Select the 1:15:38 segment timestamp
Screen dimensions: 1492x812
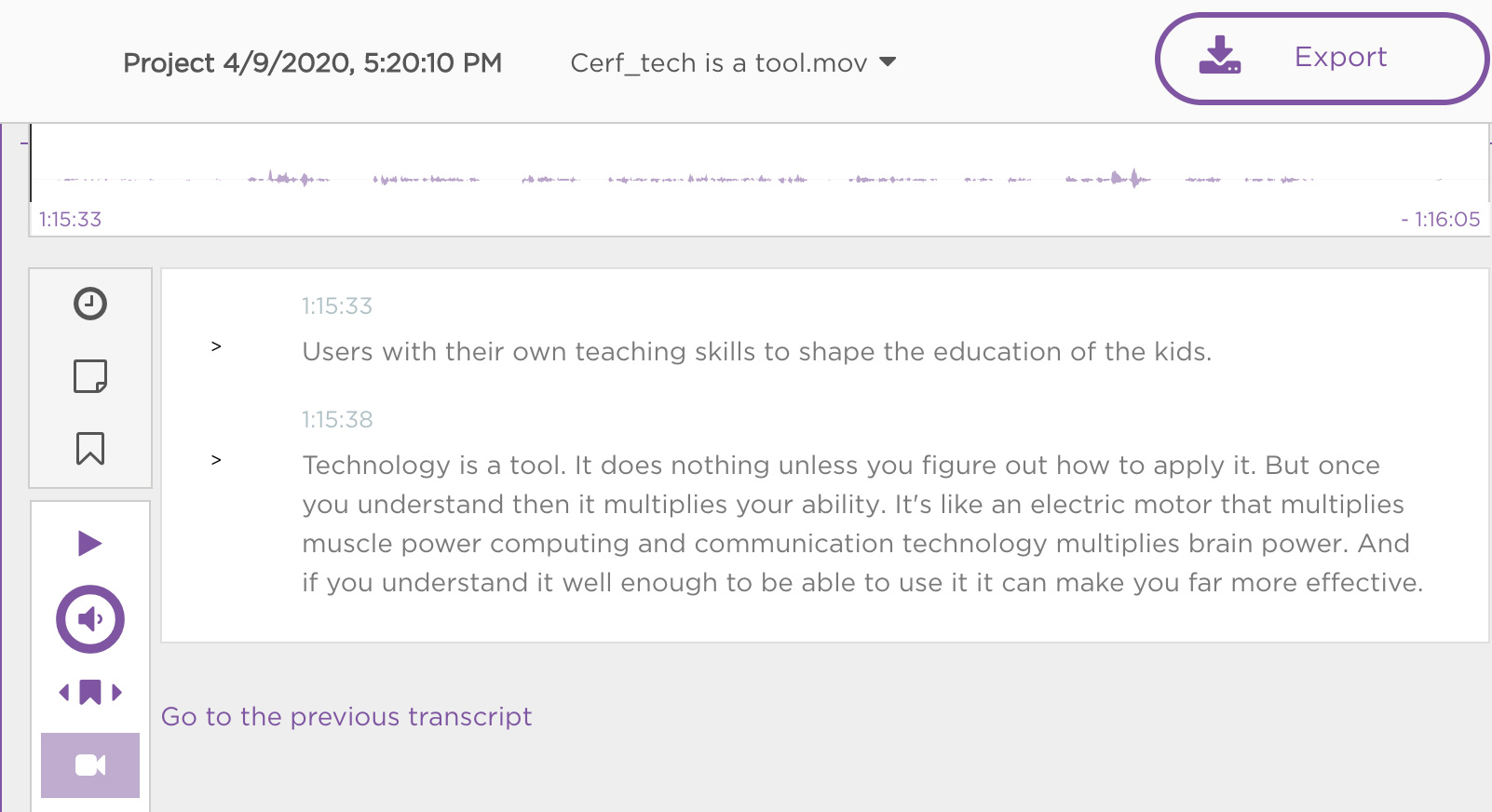(x=337, y=419)
